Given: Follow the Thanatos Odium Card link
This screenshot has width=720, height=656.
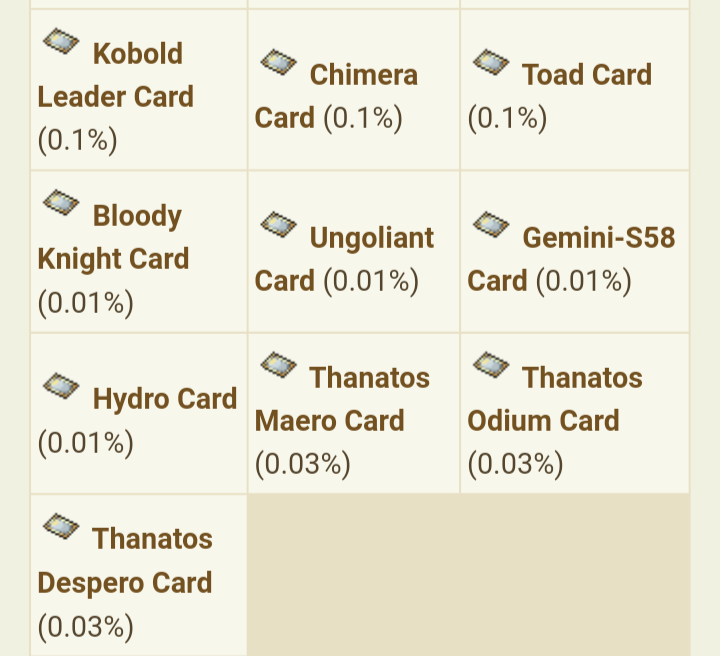Looking at the screenshot, I should pyautogui.click(x=555, y=399).
